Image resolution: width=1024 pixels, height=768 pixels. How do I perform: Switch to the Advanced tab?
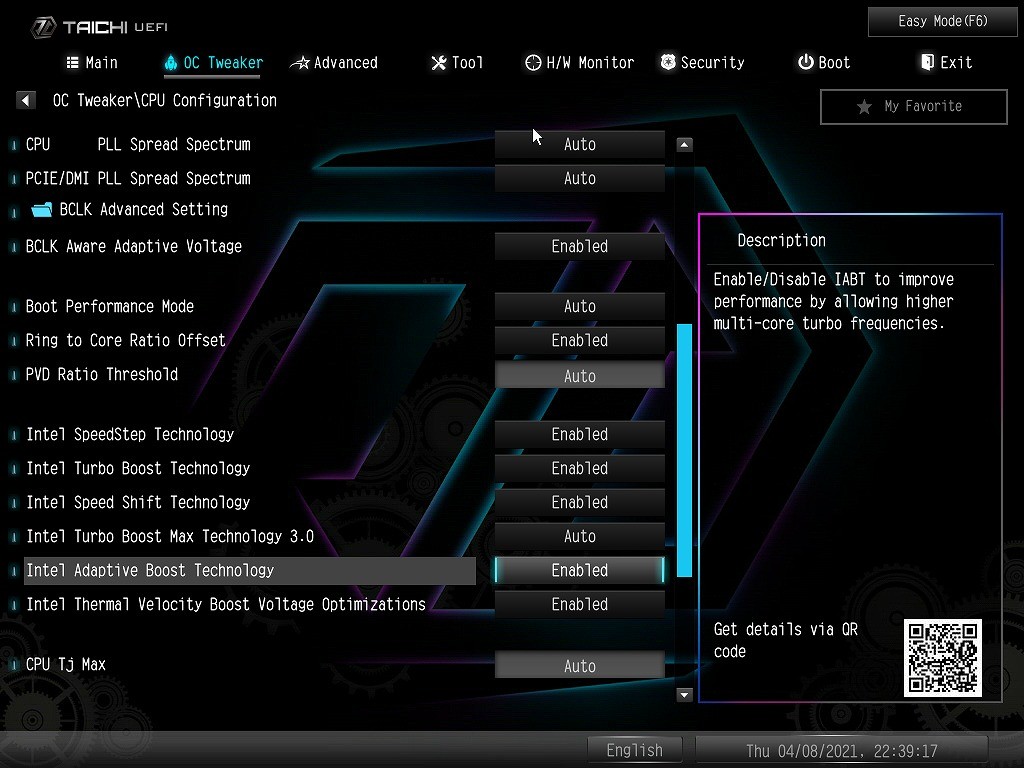click(x=334, y=63)
